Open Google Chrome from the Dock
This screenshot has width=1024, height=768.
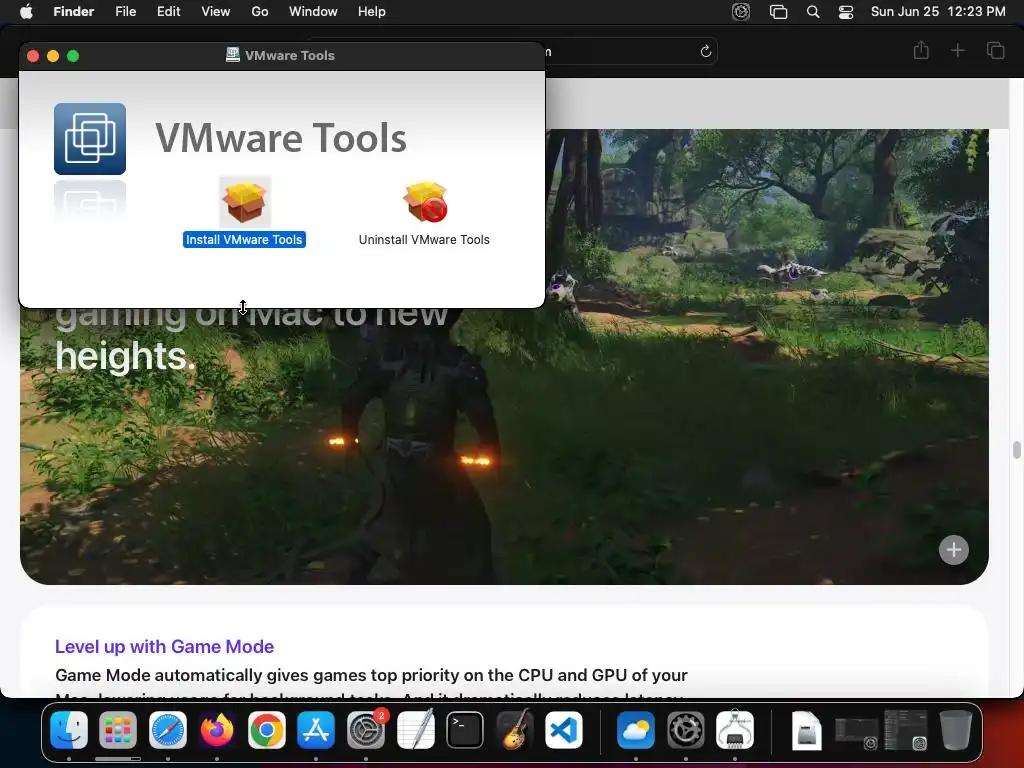tap(266, 729)
